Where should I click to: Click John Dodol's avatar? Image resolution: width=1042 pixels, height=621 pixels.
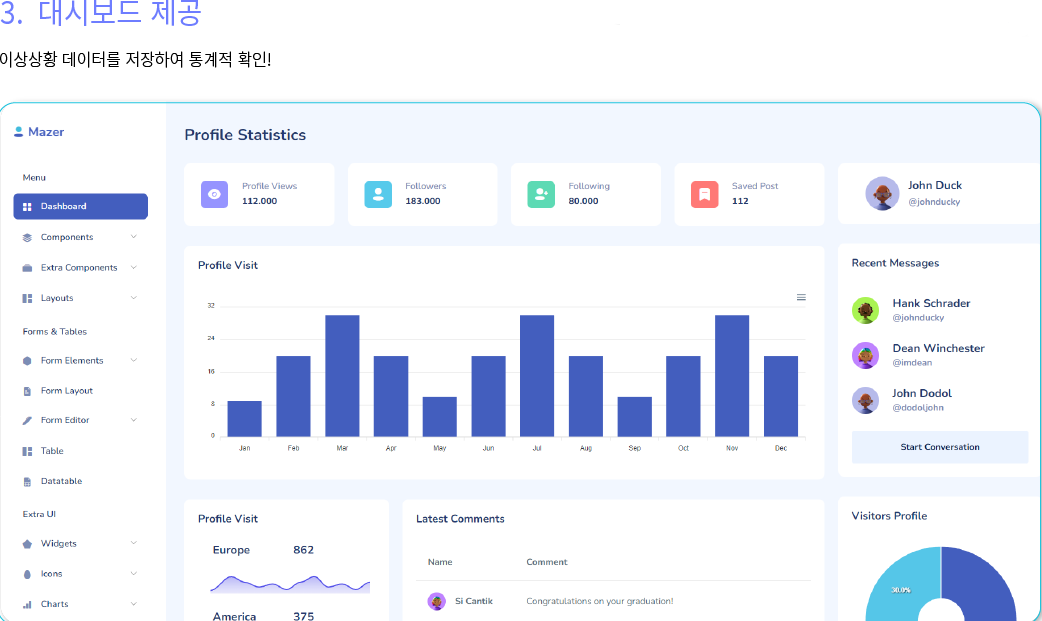coord(865,400)
